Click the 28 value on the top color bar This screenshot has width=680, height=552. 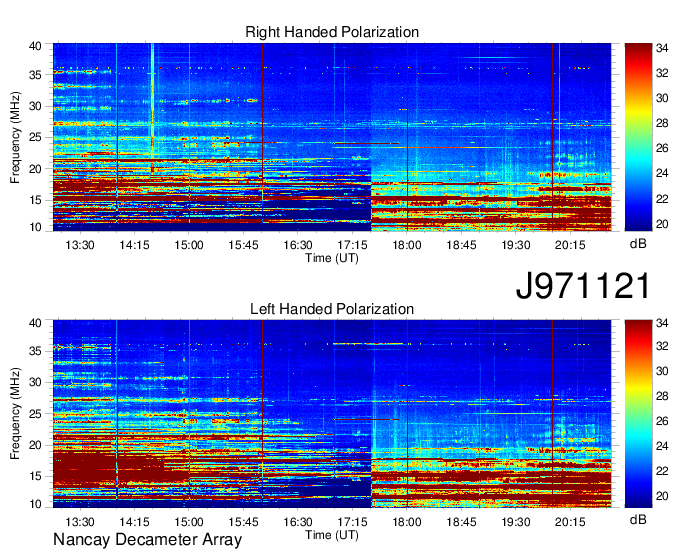[x=662, y=124]
